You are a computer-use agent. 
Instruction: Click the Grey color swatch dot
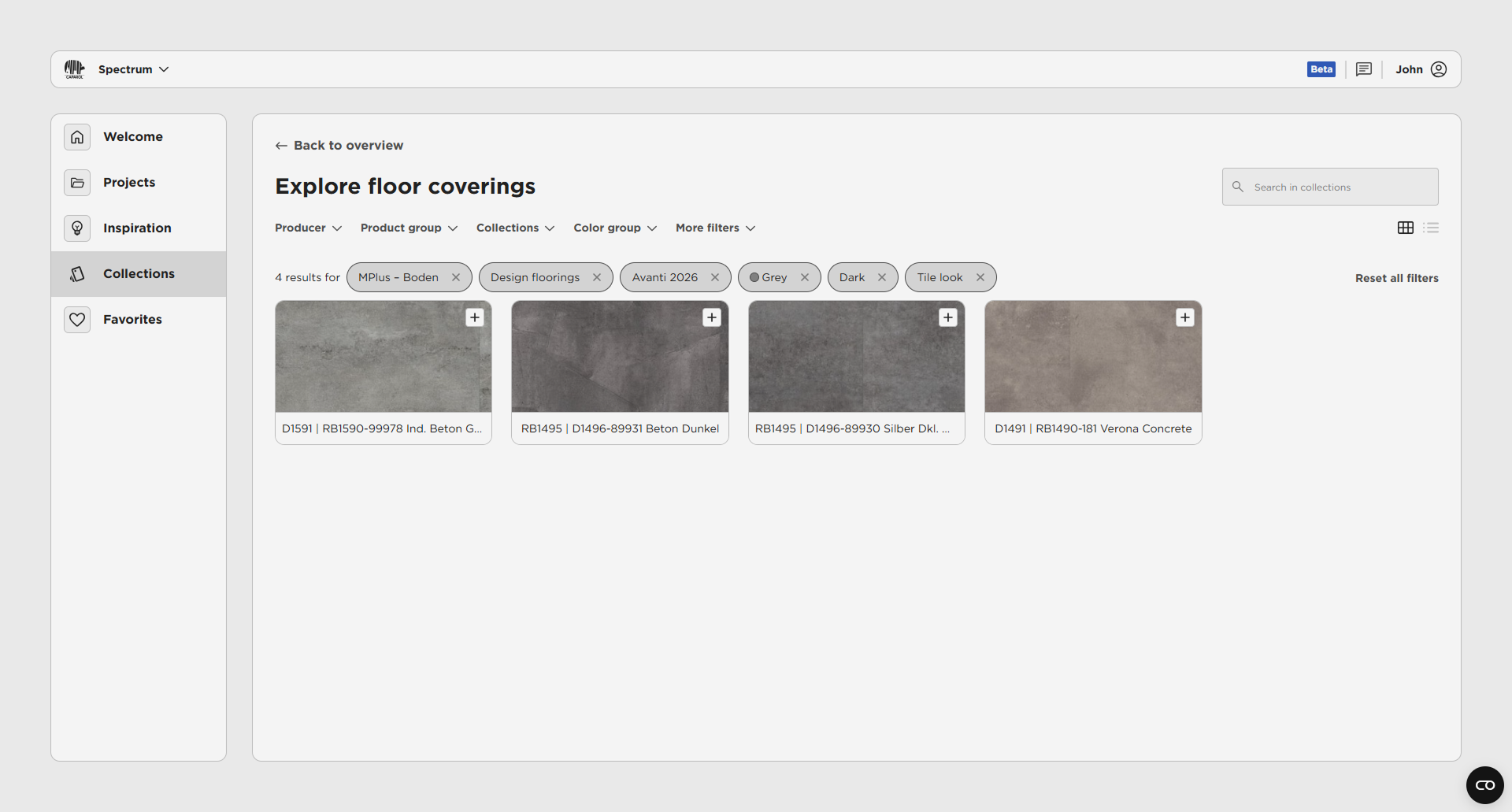tap(754, 277)
